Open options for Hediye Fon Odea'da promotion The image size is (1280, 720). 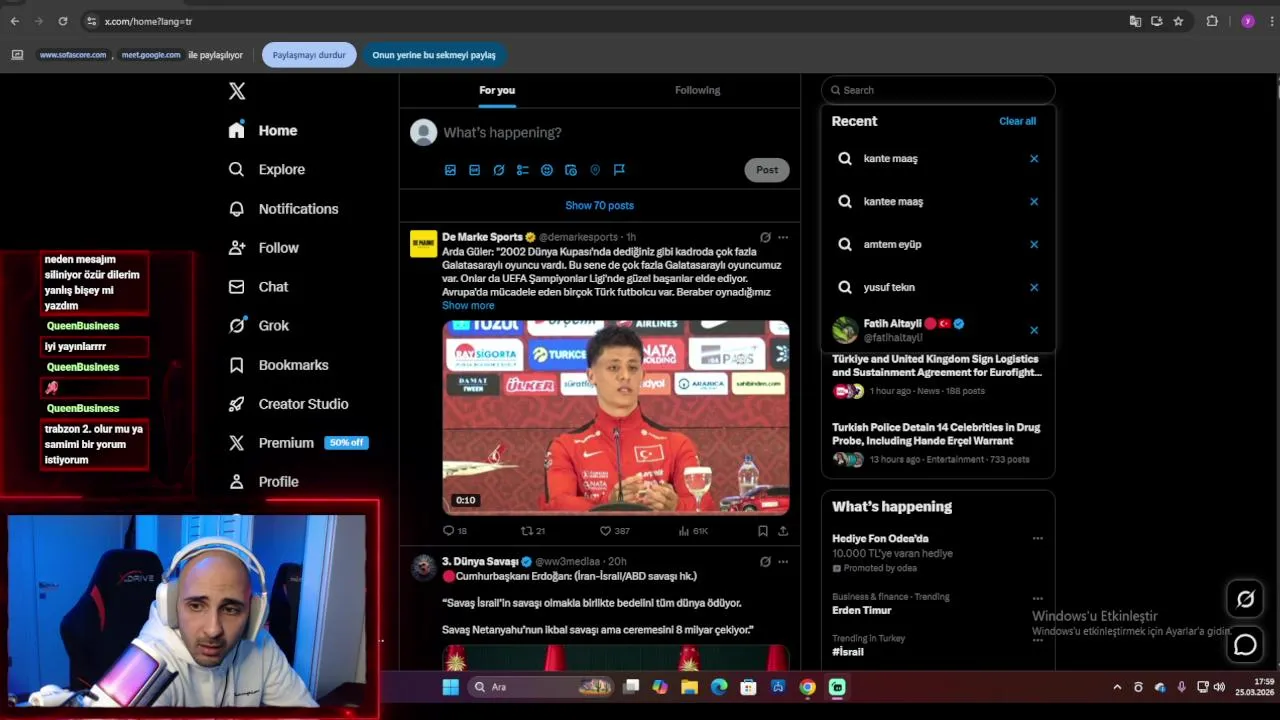[x=1037, y=538]
